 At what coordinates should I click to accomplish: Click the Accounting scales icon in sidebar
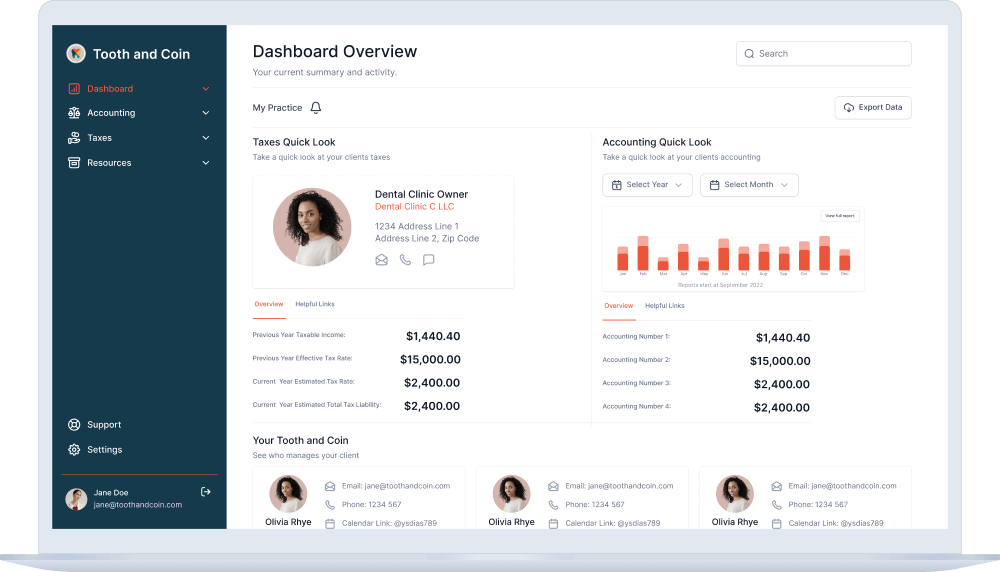click(x=74, y=113)
